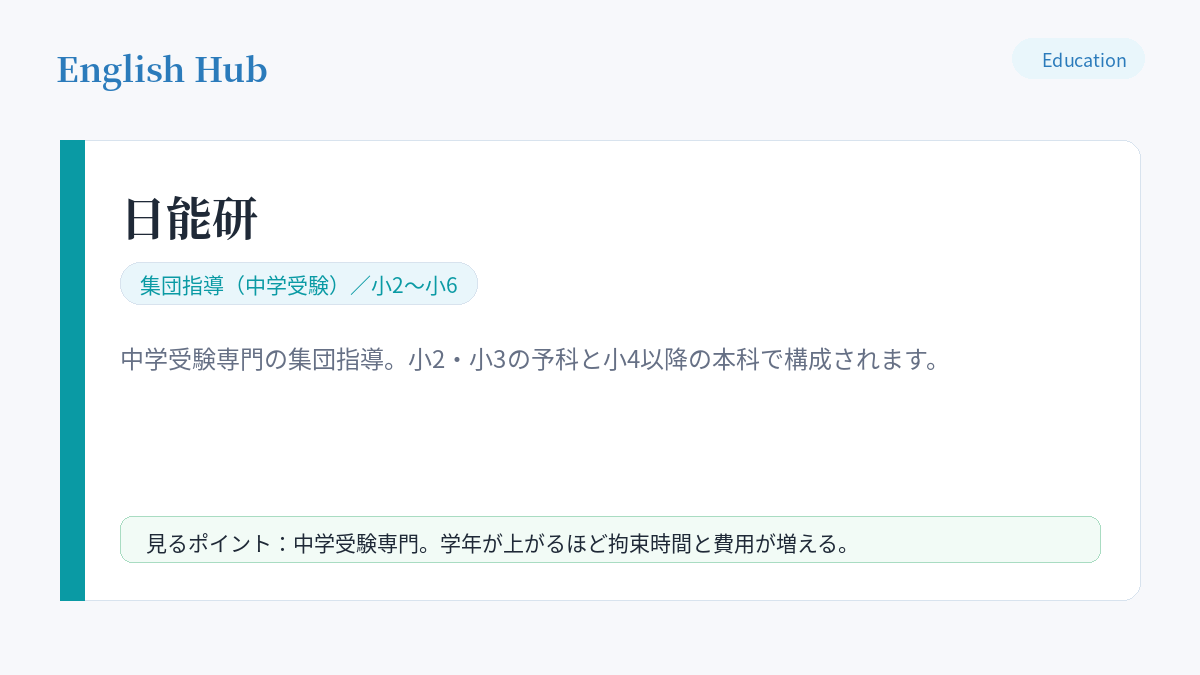Click the 見るポイント label text
Image resolution: width=1200 pixels, height=675 pixels.
point(208,544)
